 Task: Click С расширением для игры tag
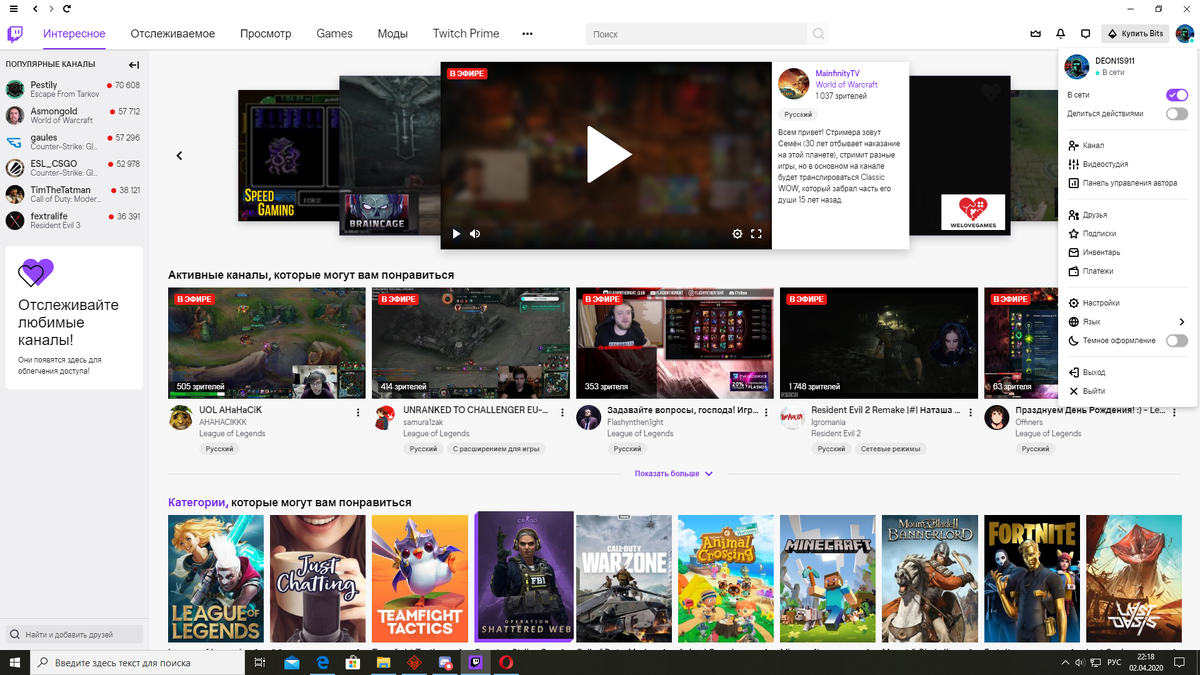tap(496, 449)
